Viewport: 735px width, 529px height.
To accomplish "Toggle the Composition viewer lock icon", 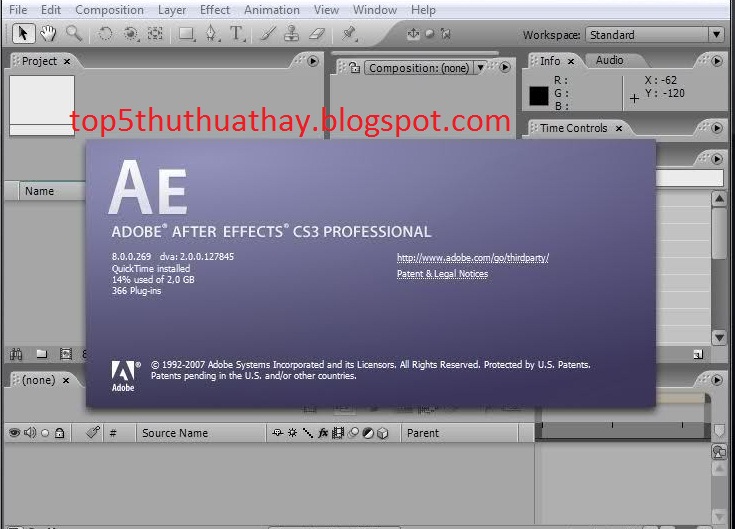I will tap(354, 68).
